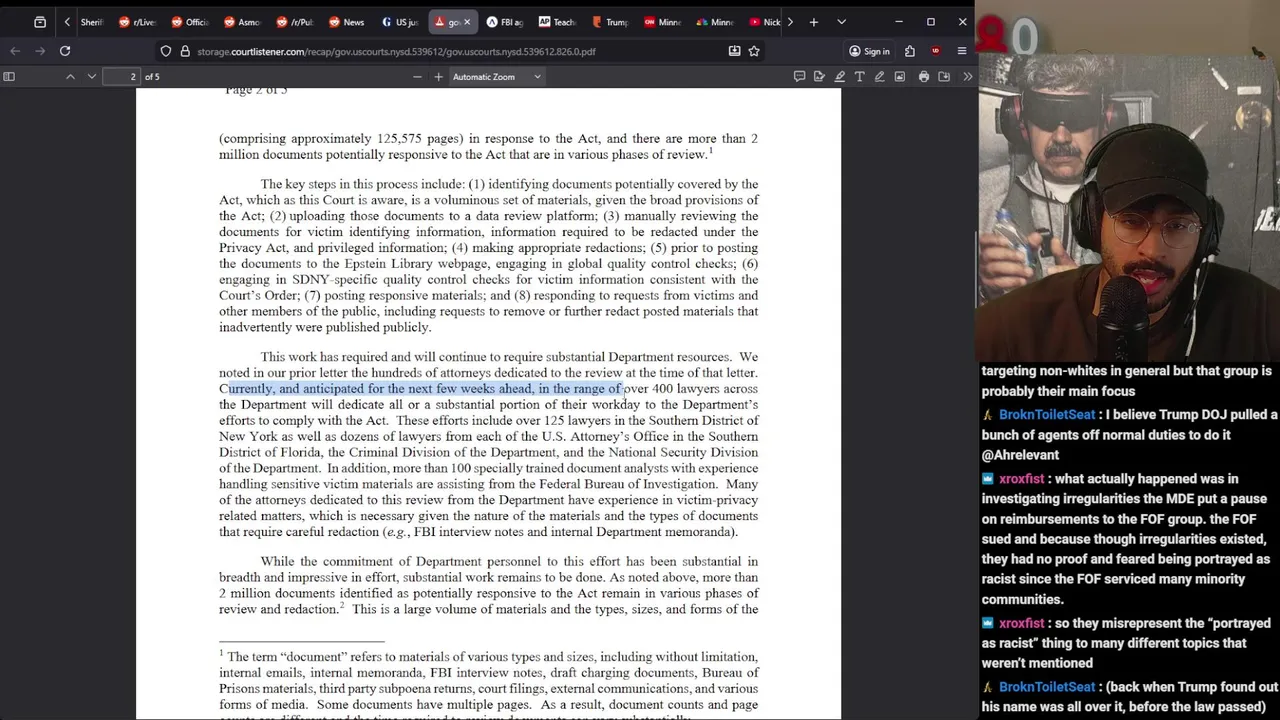Open the uBlock Origin extension
The width and height of the screenshot is (1280, 720).
[935, 51]
